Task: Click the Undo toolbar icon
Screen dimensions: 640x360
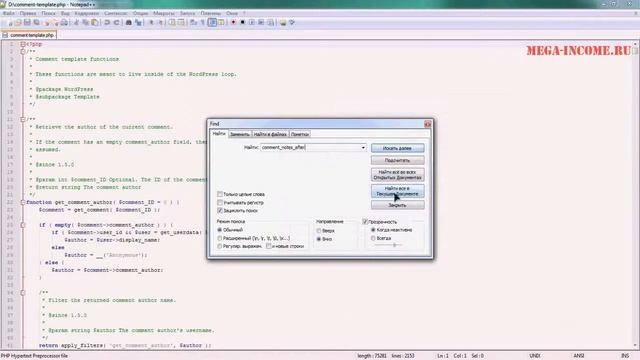Action: pyautogui.click(x=107, y=23)
